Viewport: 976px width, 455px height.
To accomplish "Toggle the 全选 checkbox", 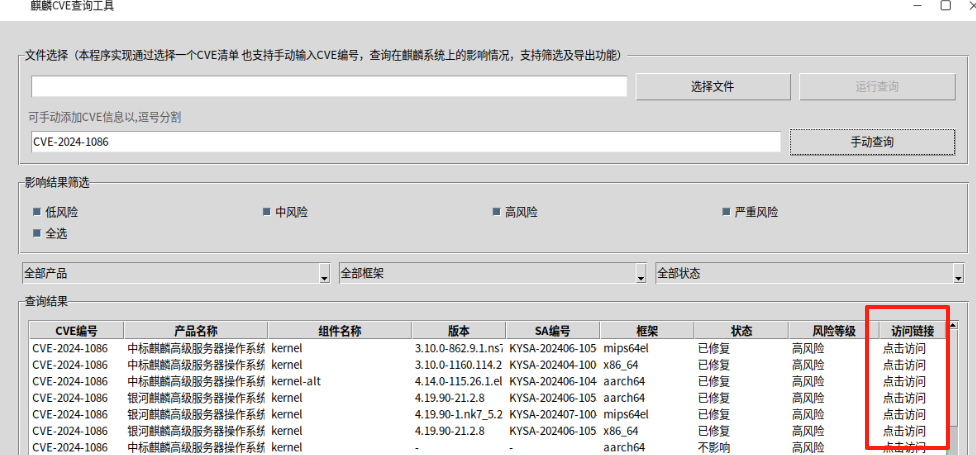I will pyautogui.click(x=50, y=234).
